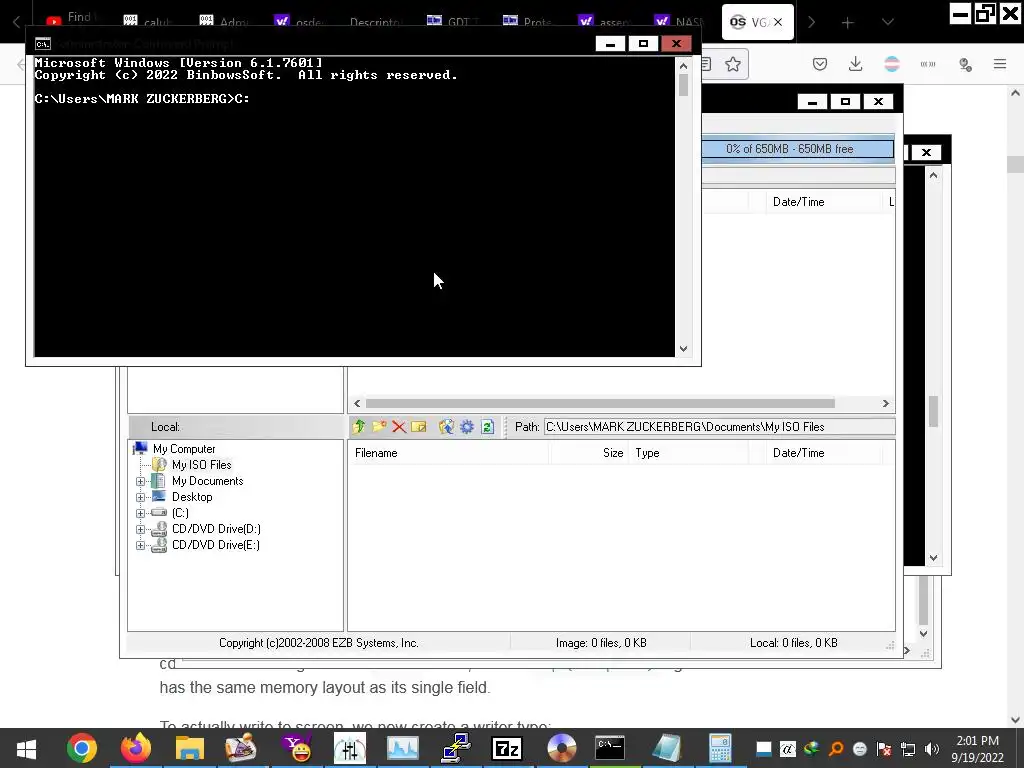Open the taskbar clock showing 2:01 PM

point(978,749)
